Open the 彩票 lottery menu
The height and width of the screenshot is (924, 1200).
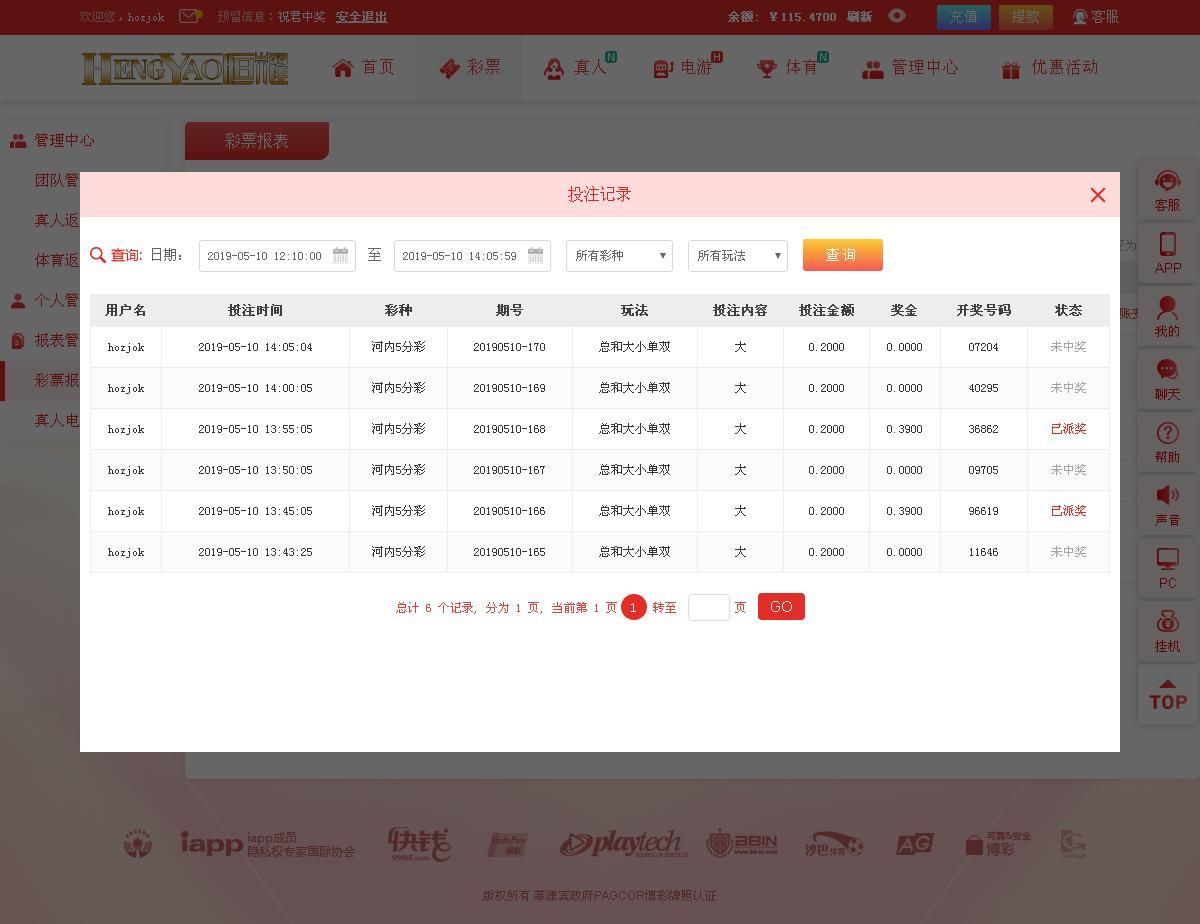[x=469, y=68]
